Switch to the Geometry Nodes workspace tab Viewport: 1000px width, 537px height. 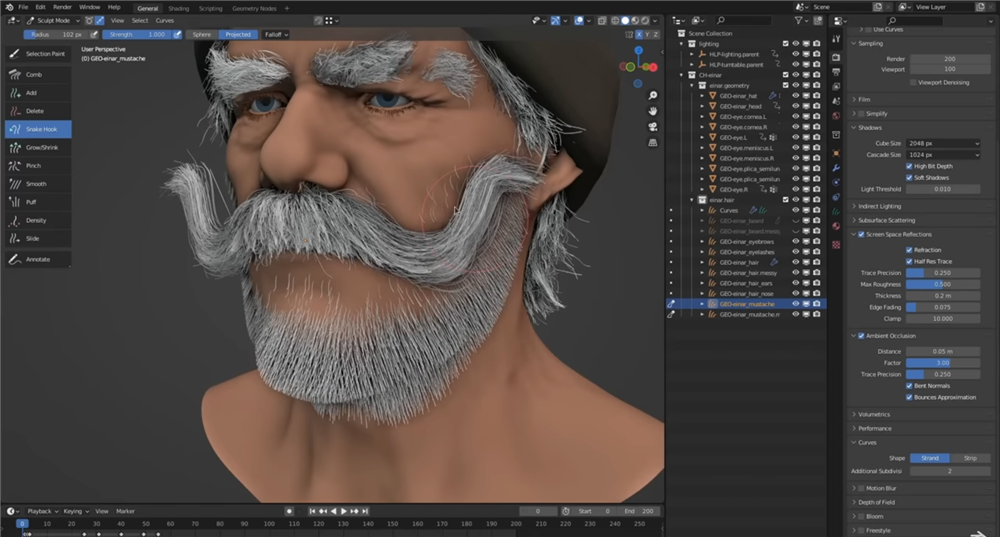click(x=252, y=7)
